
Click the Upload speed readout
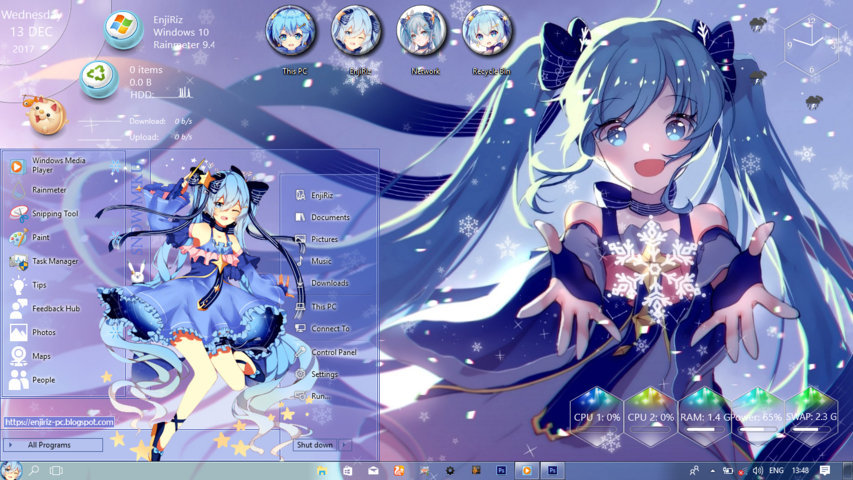point(160,137)
